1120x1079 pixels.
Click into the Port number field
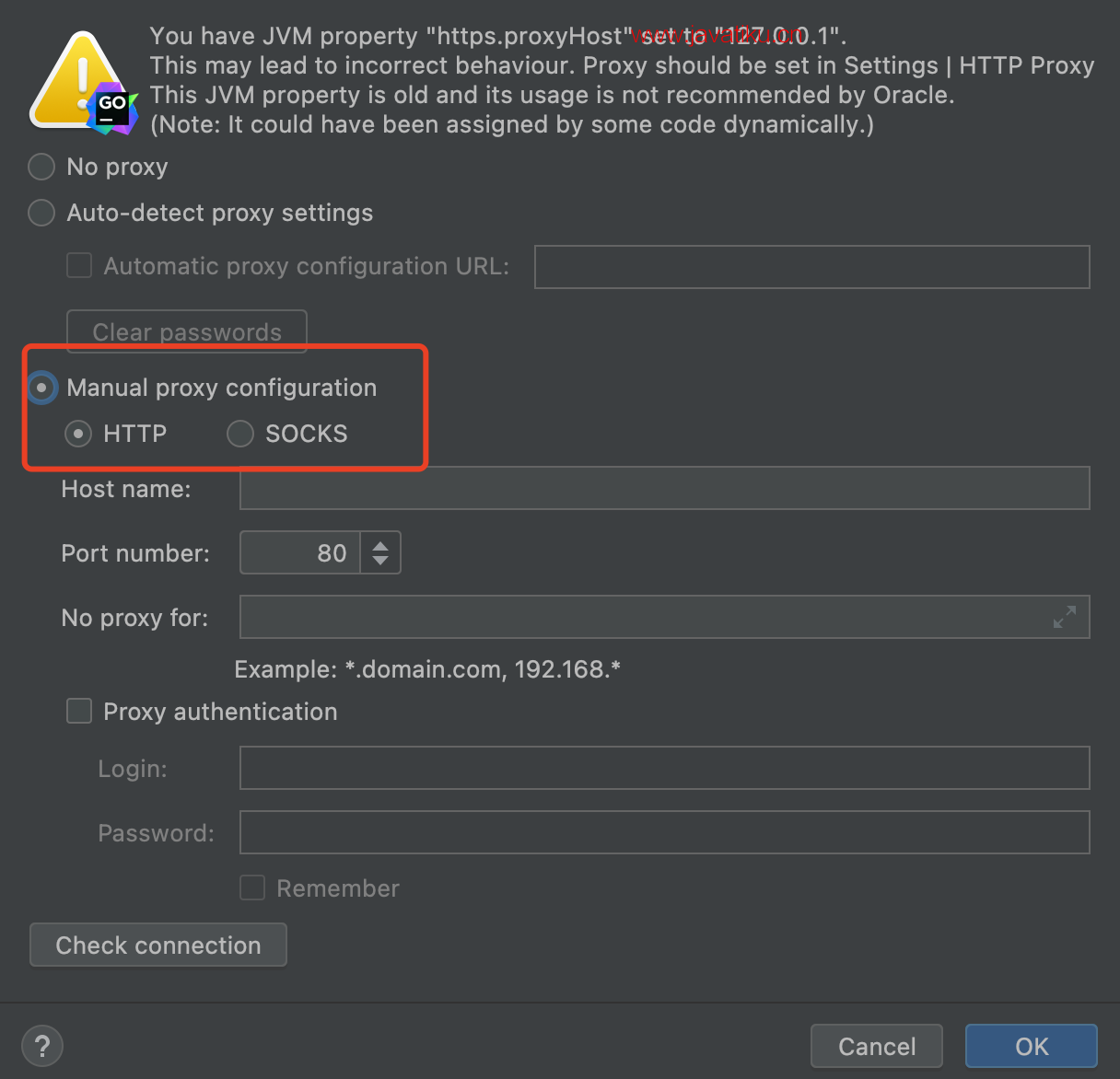300,552
